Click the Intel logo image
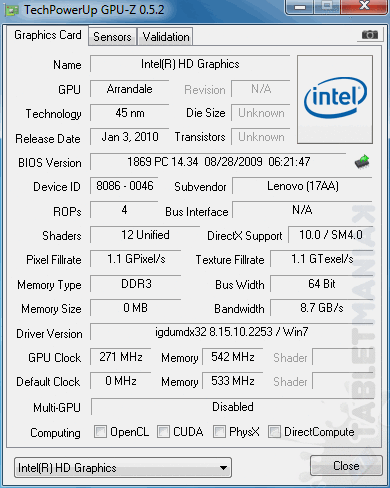The width and height of the screenshot is (390, 488). click(x=335, y=99)
